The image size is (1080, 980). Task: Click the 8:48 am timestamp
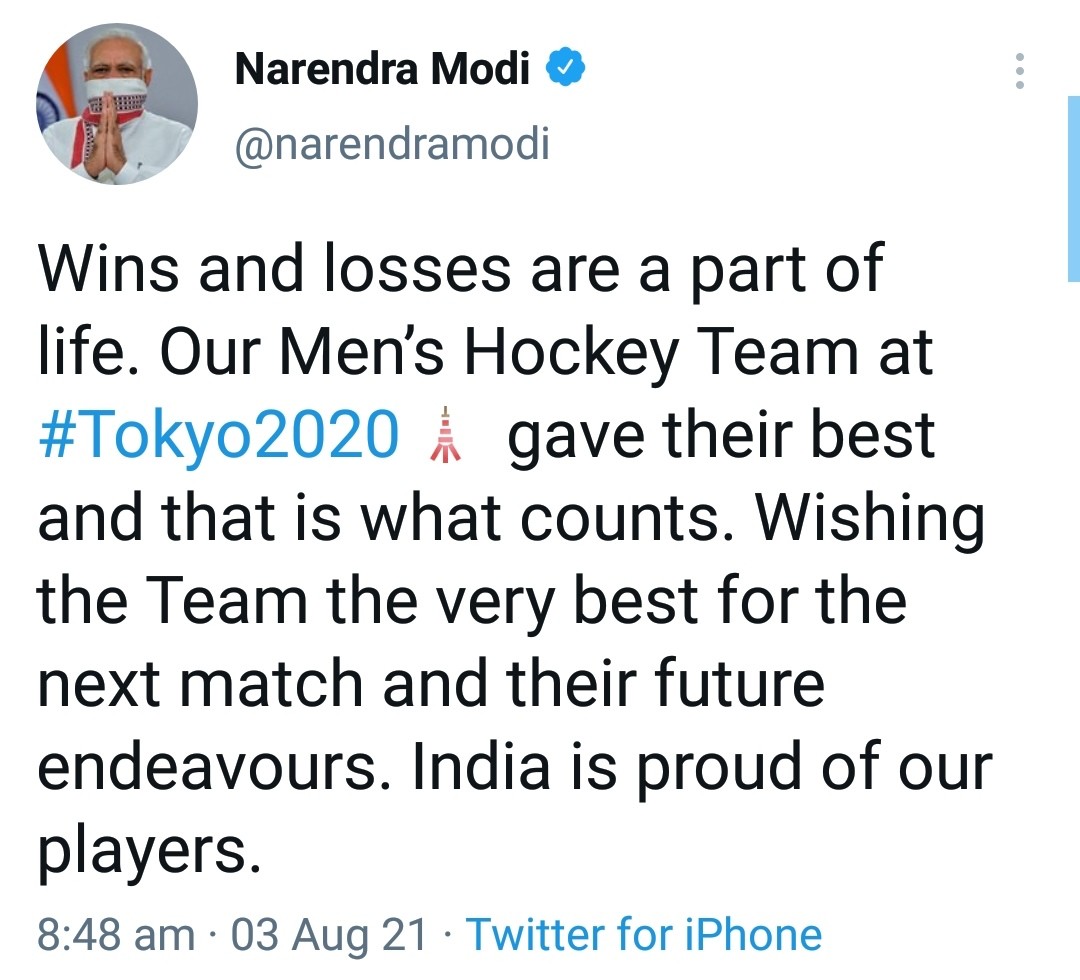tap(116, 935)
